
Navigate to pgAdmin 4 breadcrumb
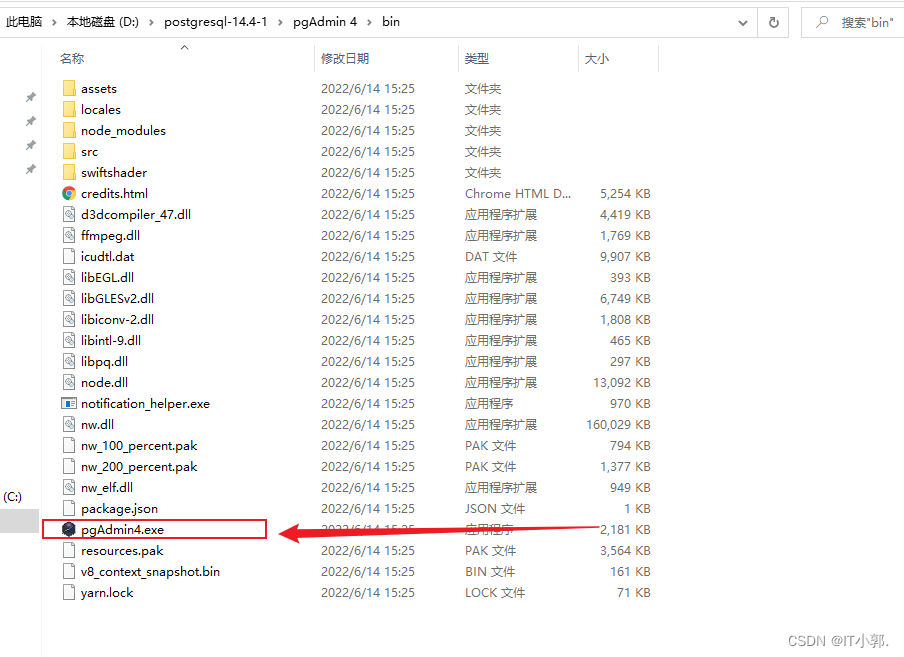point(325,22)
